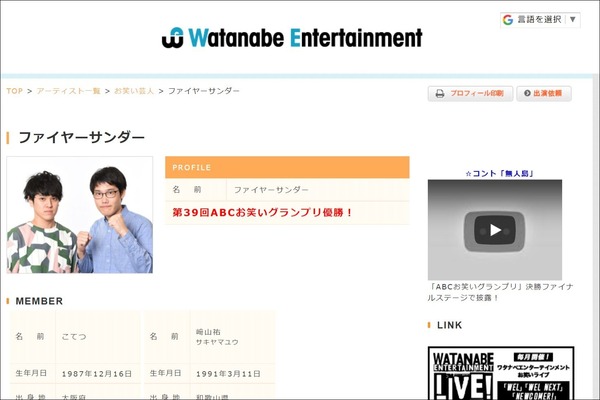The height and width of the screenshot is (400, 600).
Task: Click birthdate 1987年12月16日
Action: click(97, 374)
